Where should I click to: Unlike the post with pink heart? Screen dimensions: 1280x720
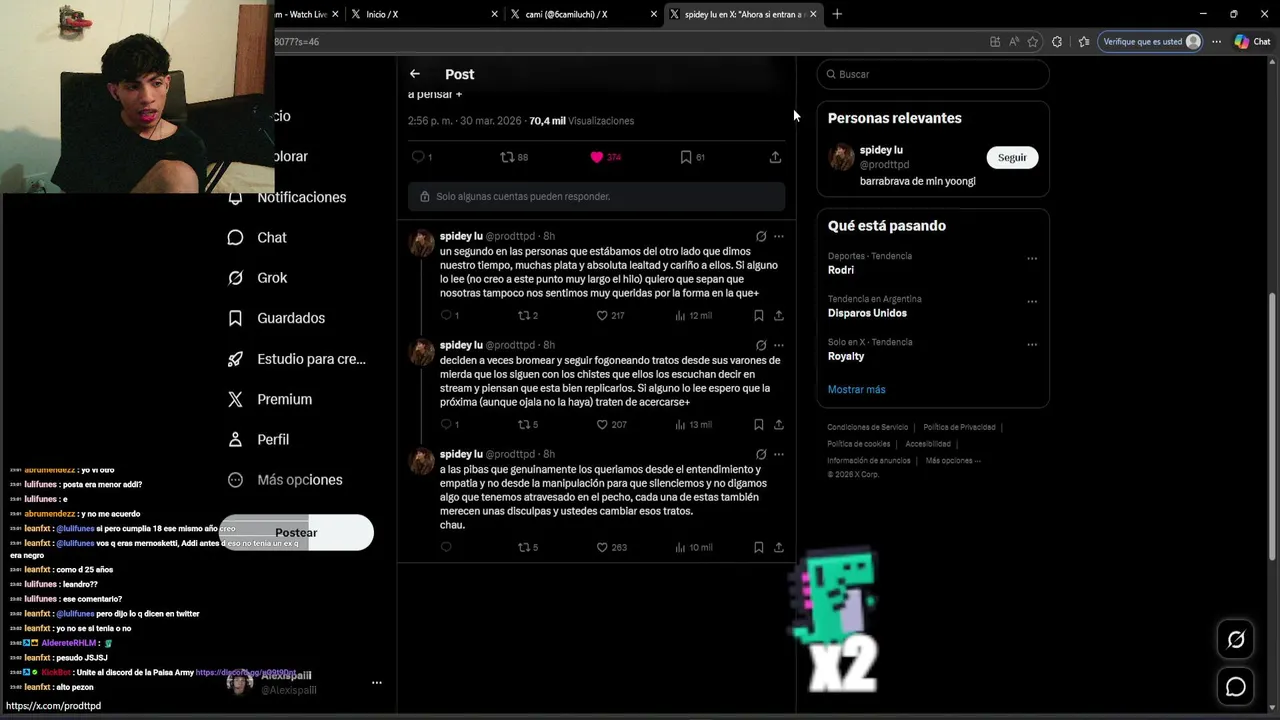point(597,157)
